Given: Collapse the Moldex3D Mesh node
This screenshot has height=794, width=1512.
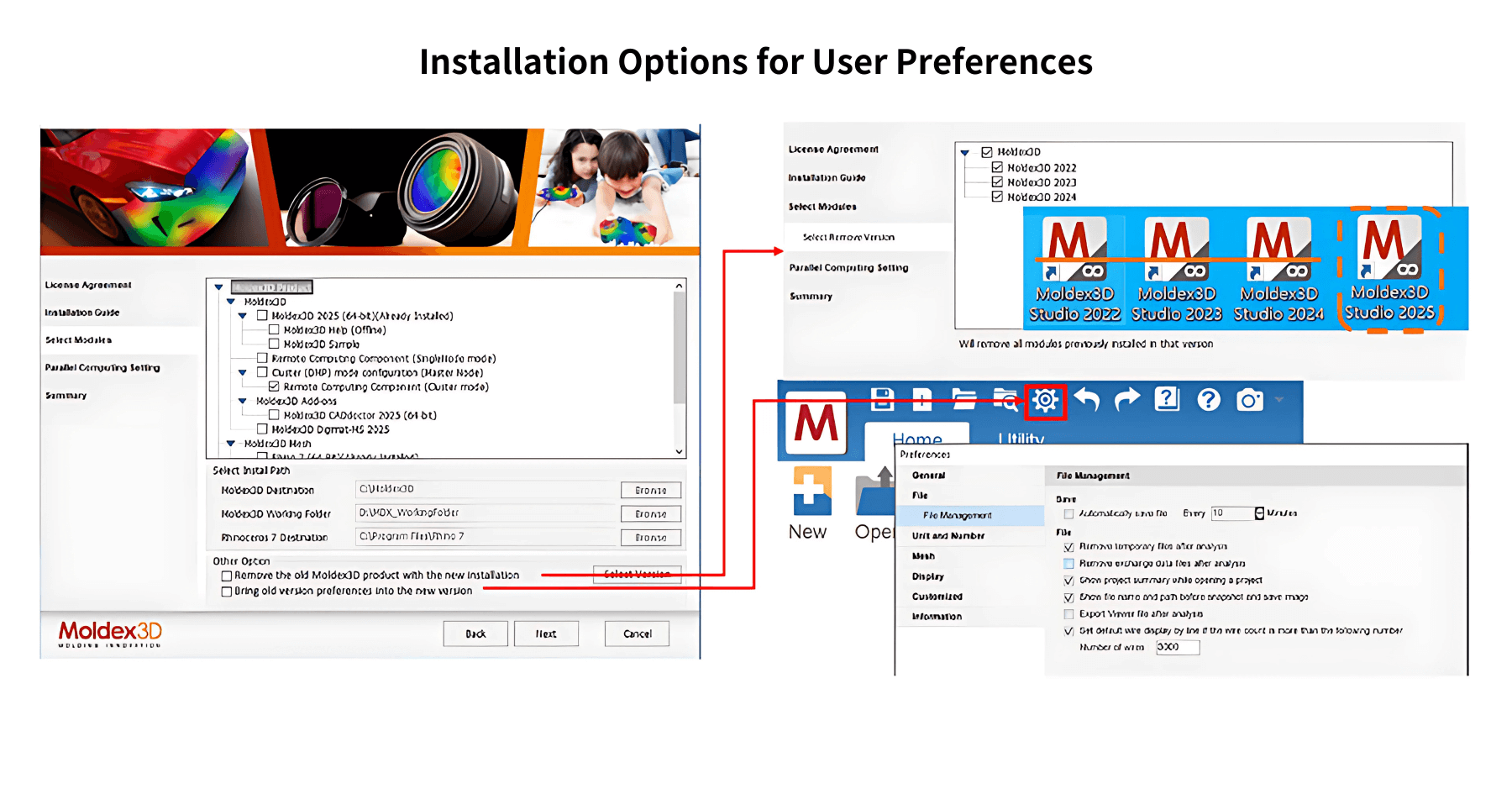Looking at the screenshot, I should click(x=231, y=443).
